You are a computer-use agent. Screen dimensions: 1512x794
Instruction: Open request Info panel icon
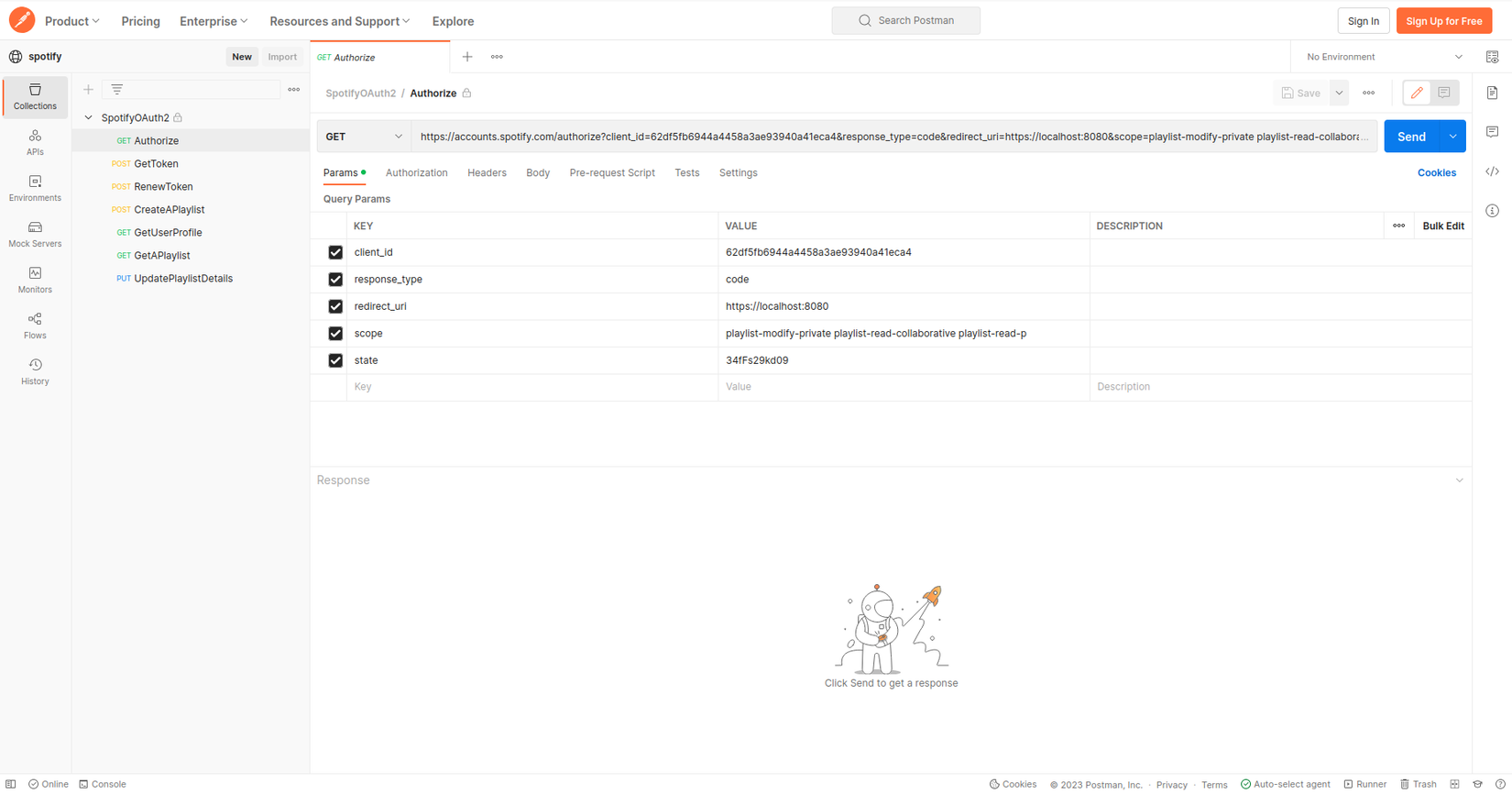coord(1493,211)
